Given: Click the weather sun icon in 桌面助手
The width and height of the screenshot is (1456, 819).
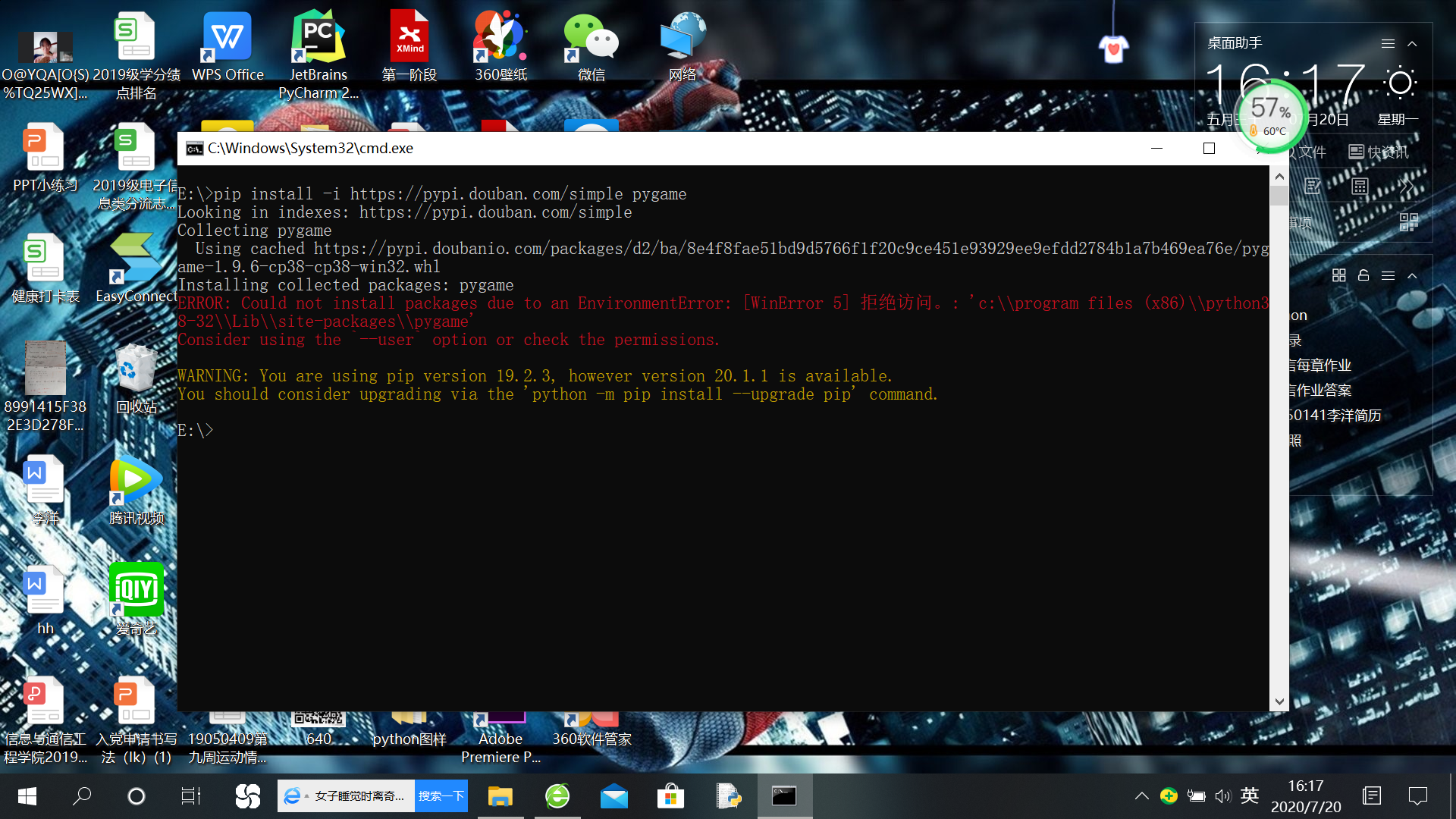Looking at the screenshot, I should tap(1401, 83).
